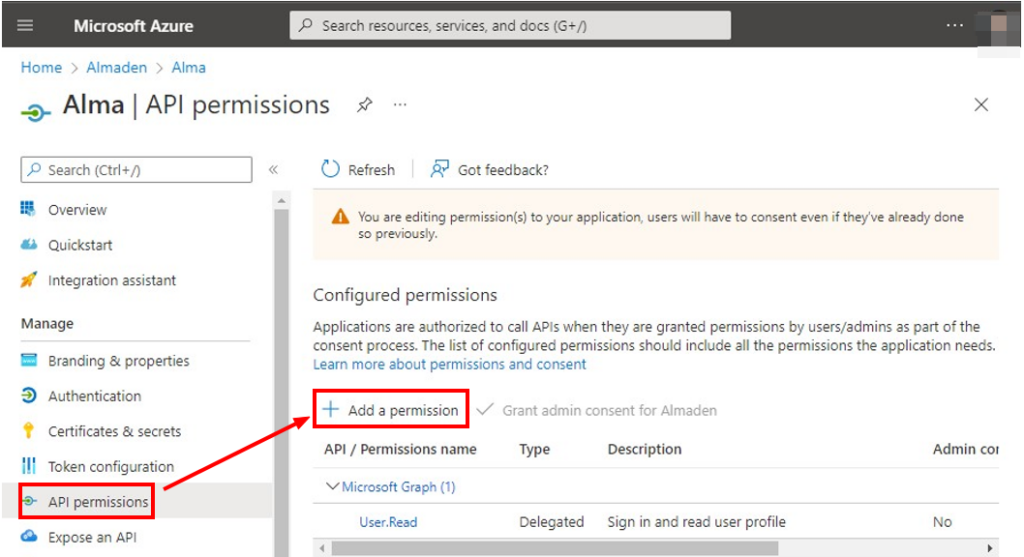Click the Certificates & secrets key icon
The width and height of the screenshot is (1024, 557).
(28, 430)
